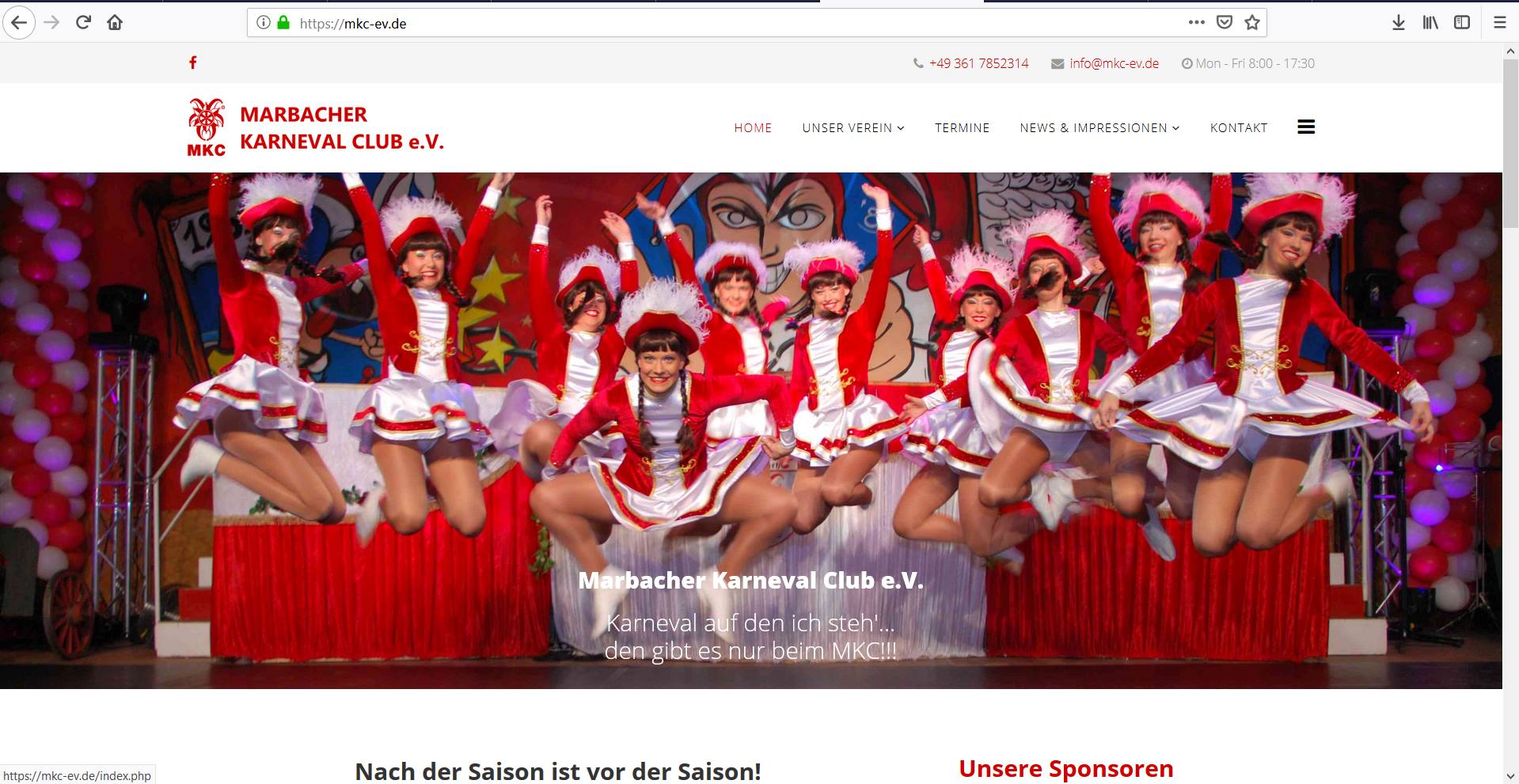1519x784 pixels.
Task: Toggle the browser sidebar view
Action: pyautogui.click(x=1461, y=23)
